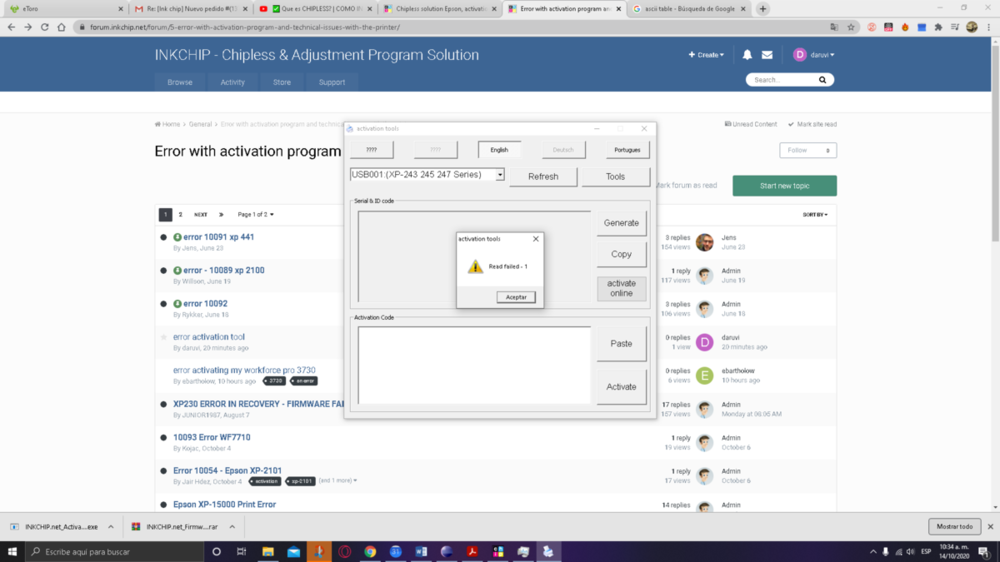
Task: Select the English language toggle button
Action: click(x=499, y=150)
